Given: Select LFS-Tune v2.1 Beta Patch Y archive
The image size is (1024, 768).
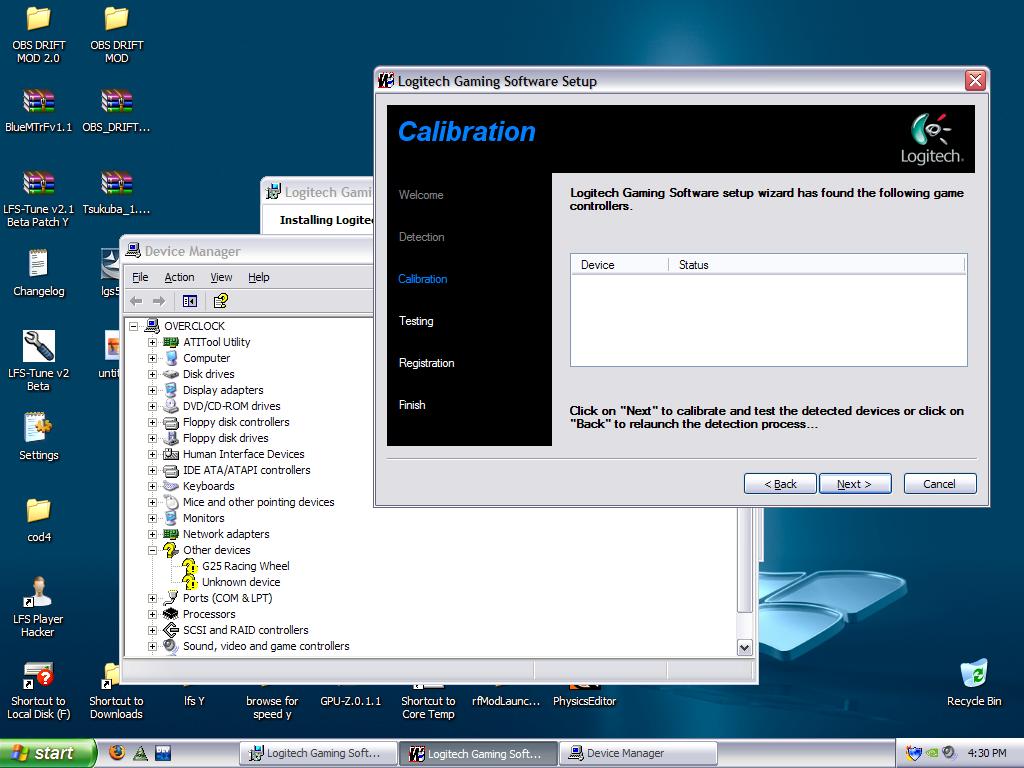Looking at the screenshot, I should (39, 183).
